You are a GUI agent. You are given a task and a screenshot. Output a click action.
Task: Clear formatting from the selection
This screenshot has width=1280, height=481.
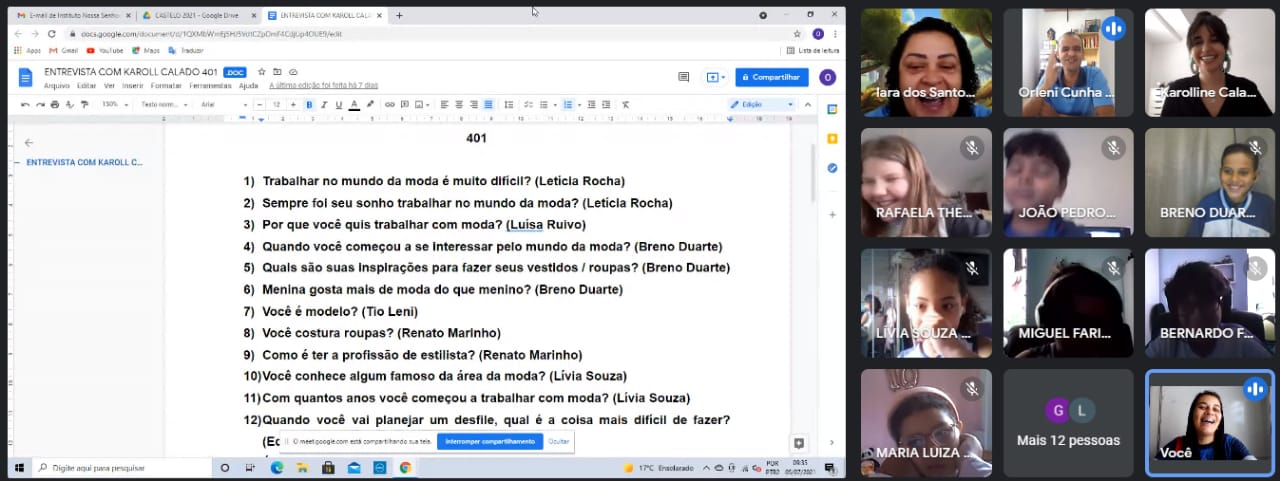pos(626,104)
